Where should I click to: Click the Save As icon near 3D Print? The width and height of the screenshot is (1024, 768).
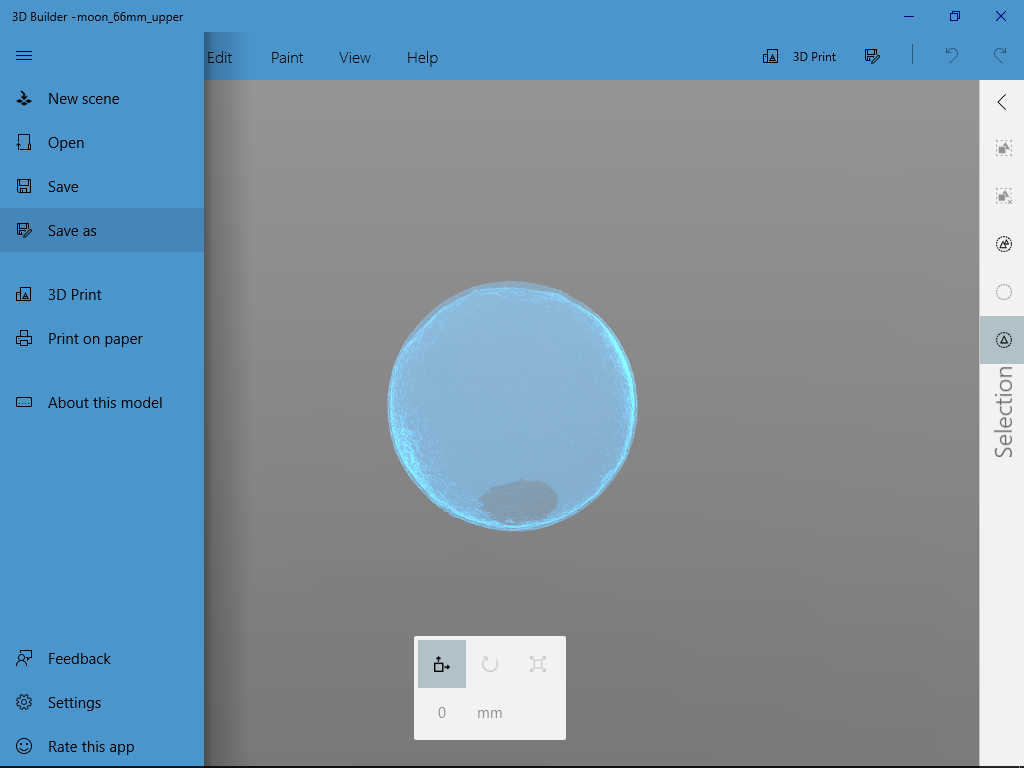tap(872, 56)
